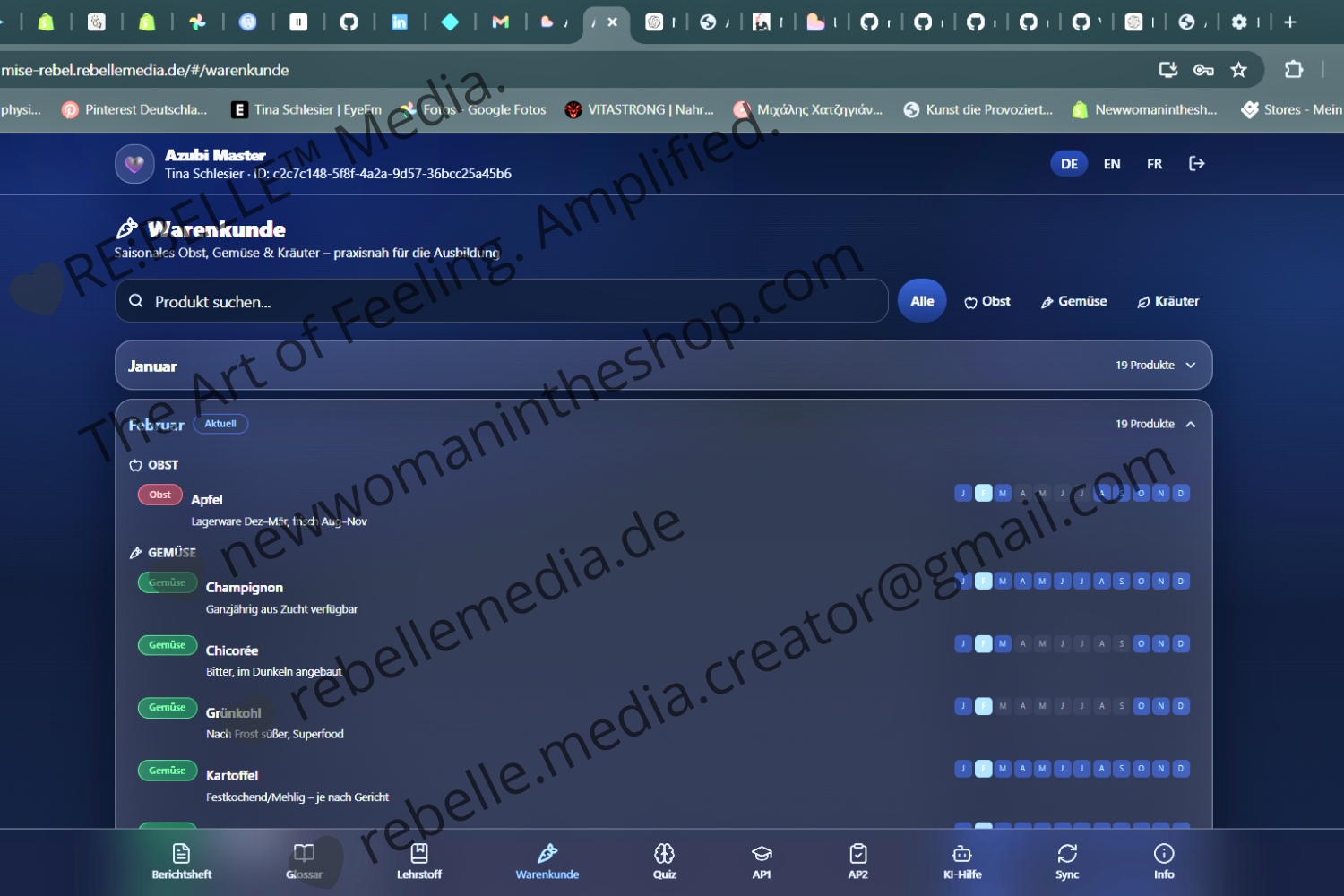Open the Quiz section
The image size is (1344, 896).
click(x=664, y=861)
